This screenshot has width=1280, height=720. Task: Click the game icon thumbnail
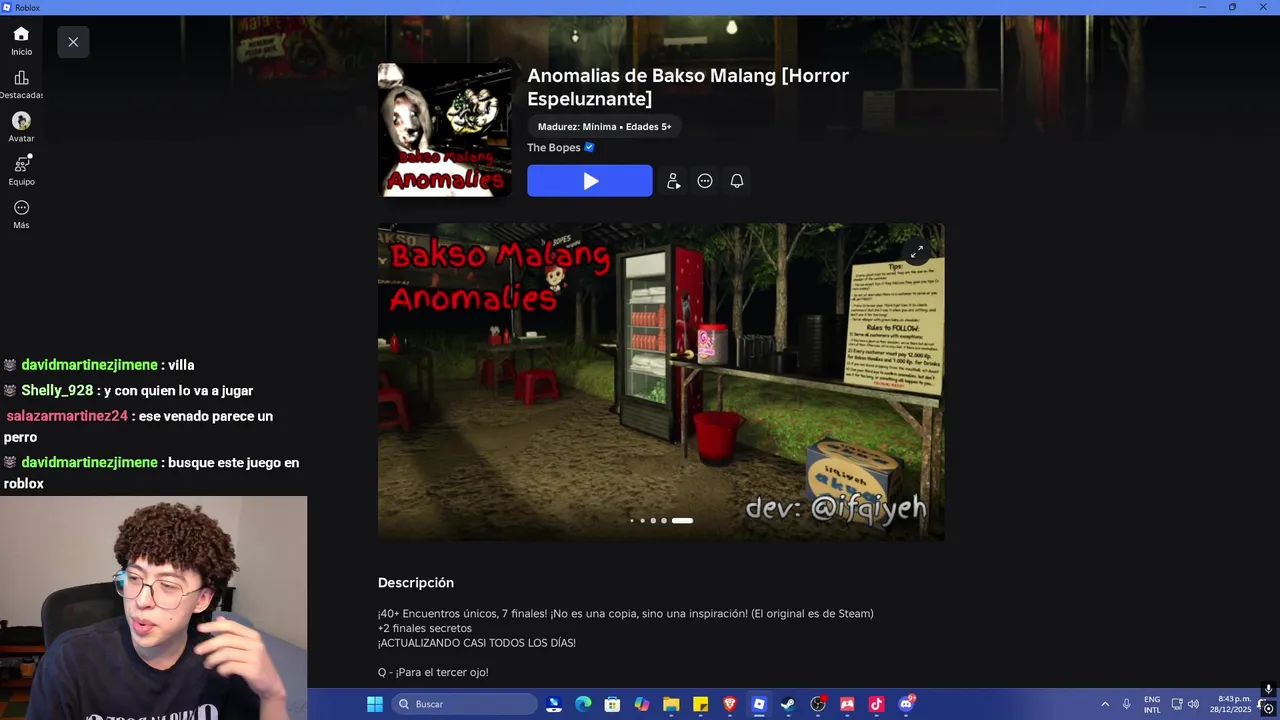pyautogui.click(x=445, y=130)
